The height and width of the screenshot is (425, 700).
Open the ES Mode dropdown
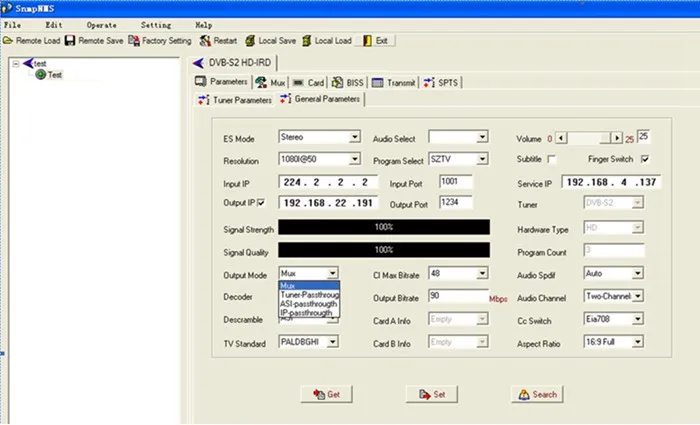click(354, 137)
